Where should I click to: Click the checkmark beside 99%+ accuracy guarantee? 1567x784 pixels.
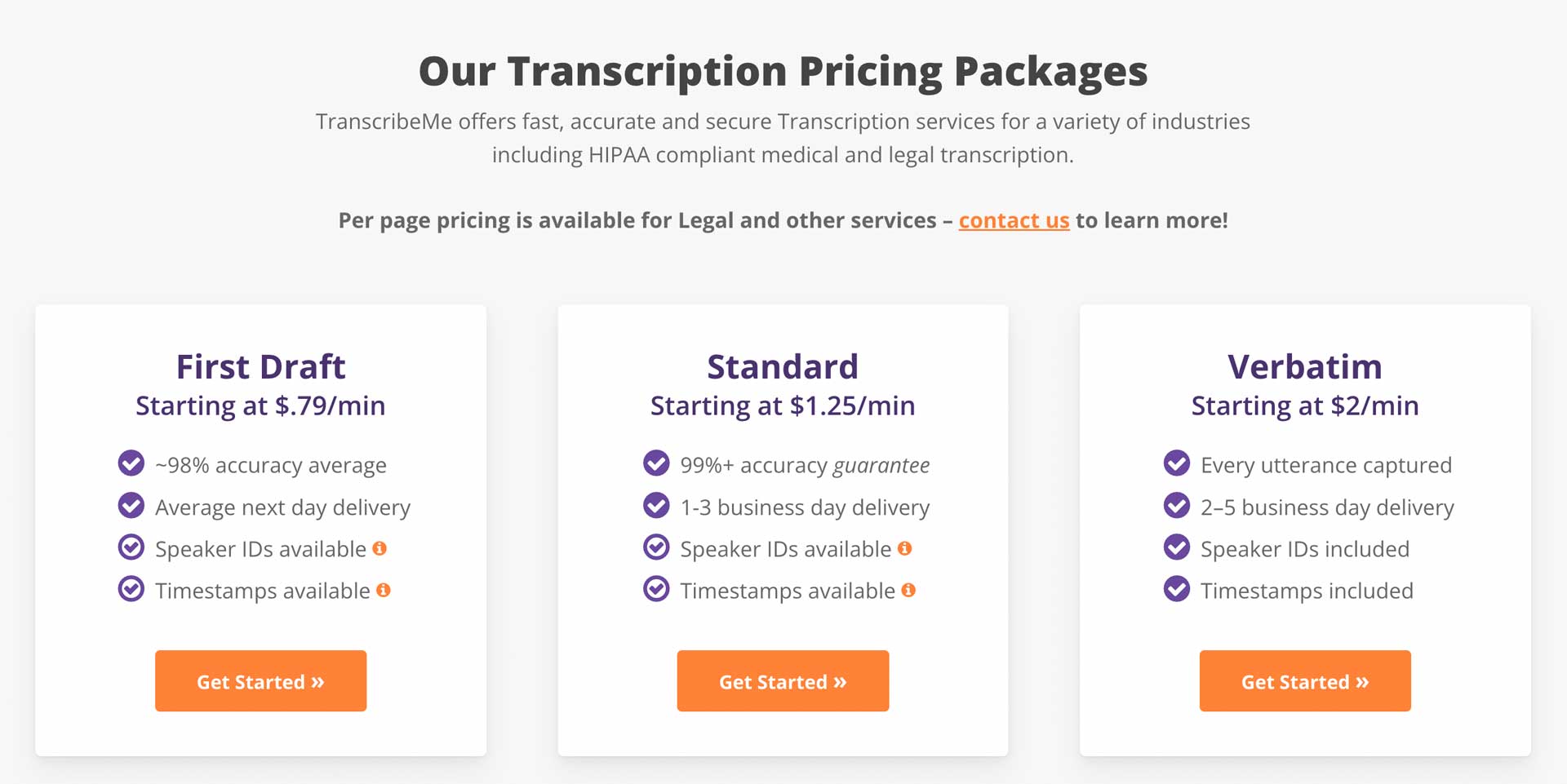(x=656, y=463)
